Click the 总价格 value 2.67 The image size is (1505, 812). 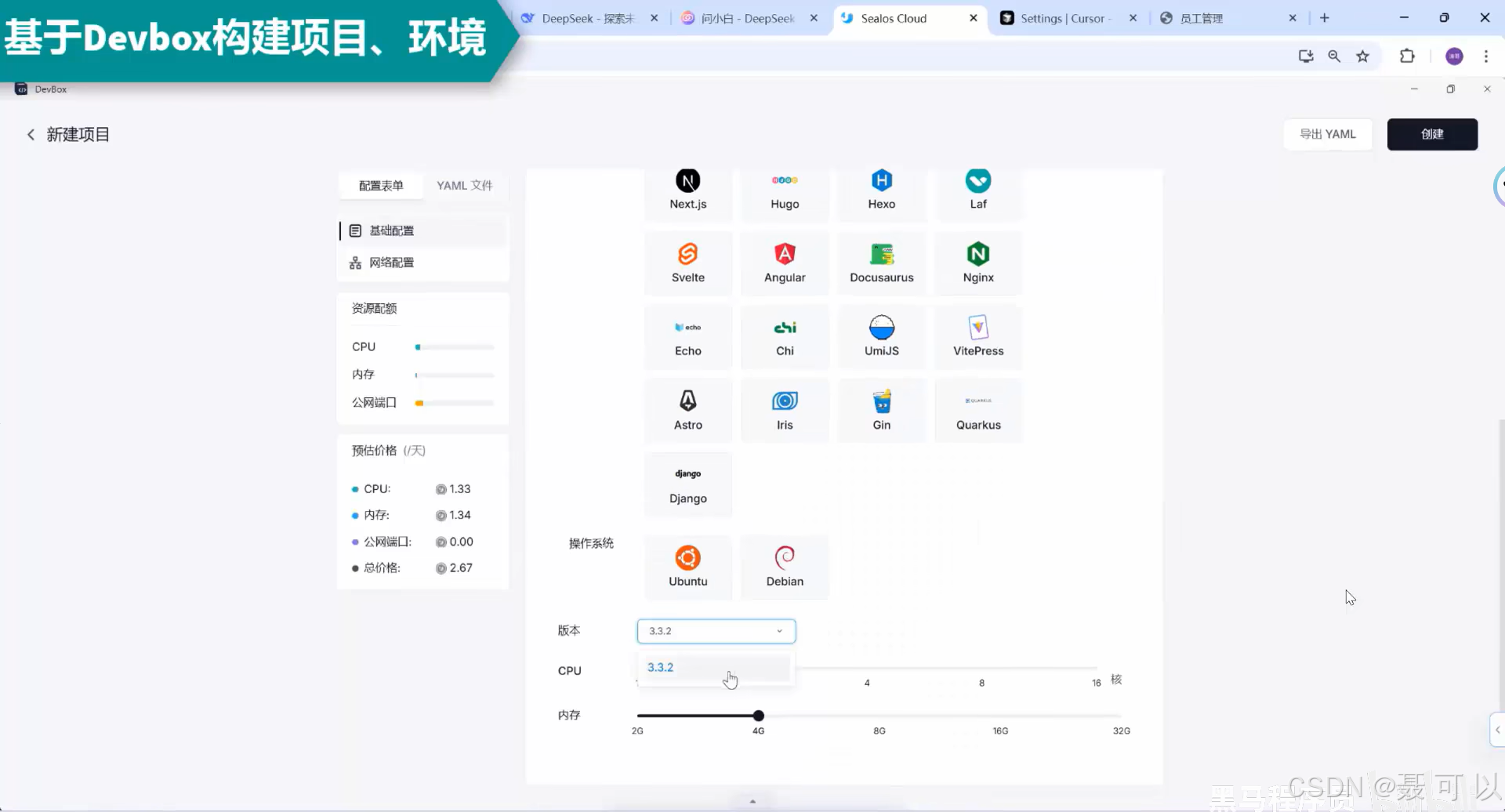coord(461,568)
